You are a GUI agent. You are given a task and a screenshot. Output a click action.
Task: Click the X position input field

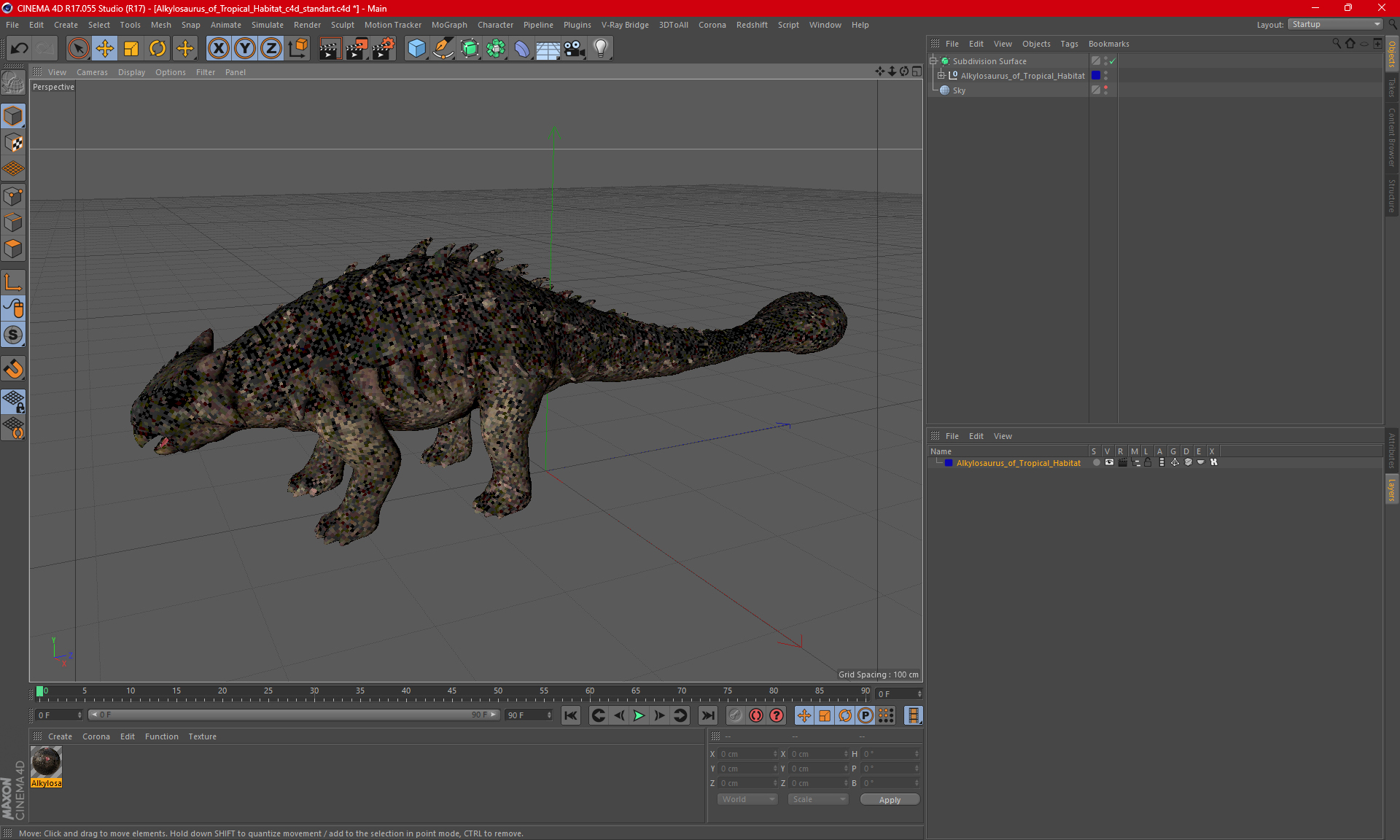tap(748, 754)
